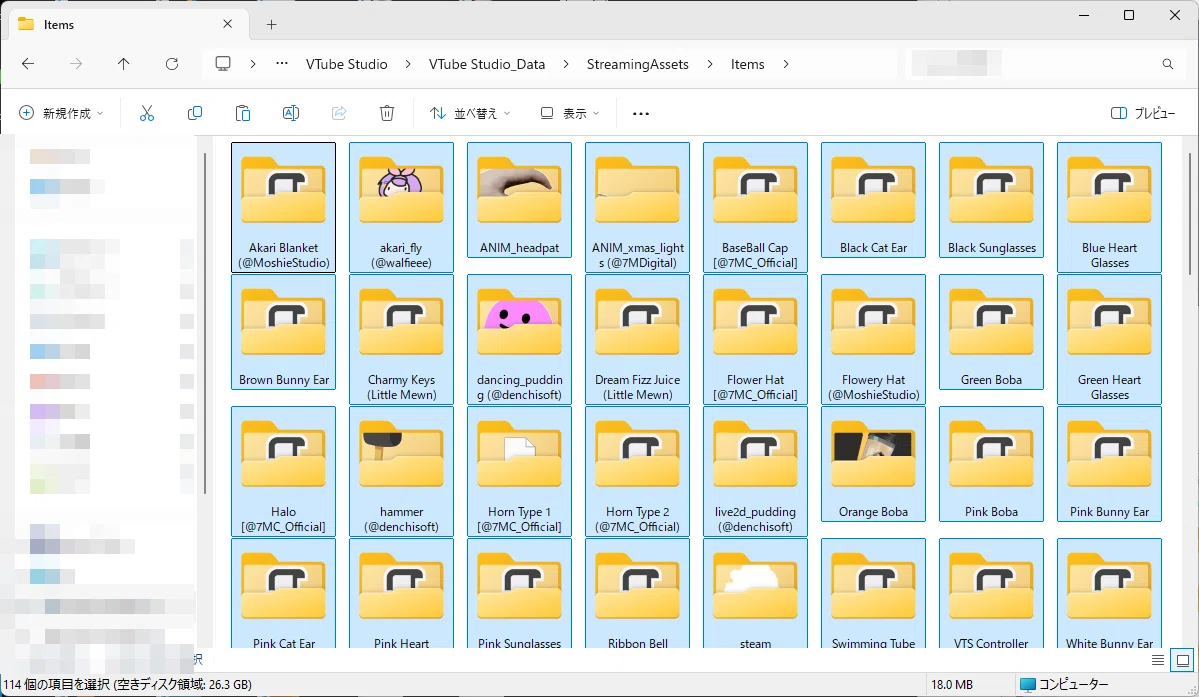Click the Cut scissors icon

(147, 113)
